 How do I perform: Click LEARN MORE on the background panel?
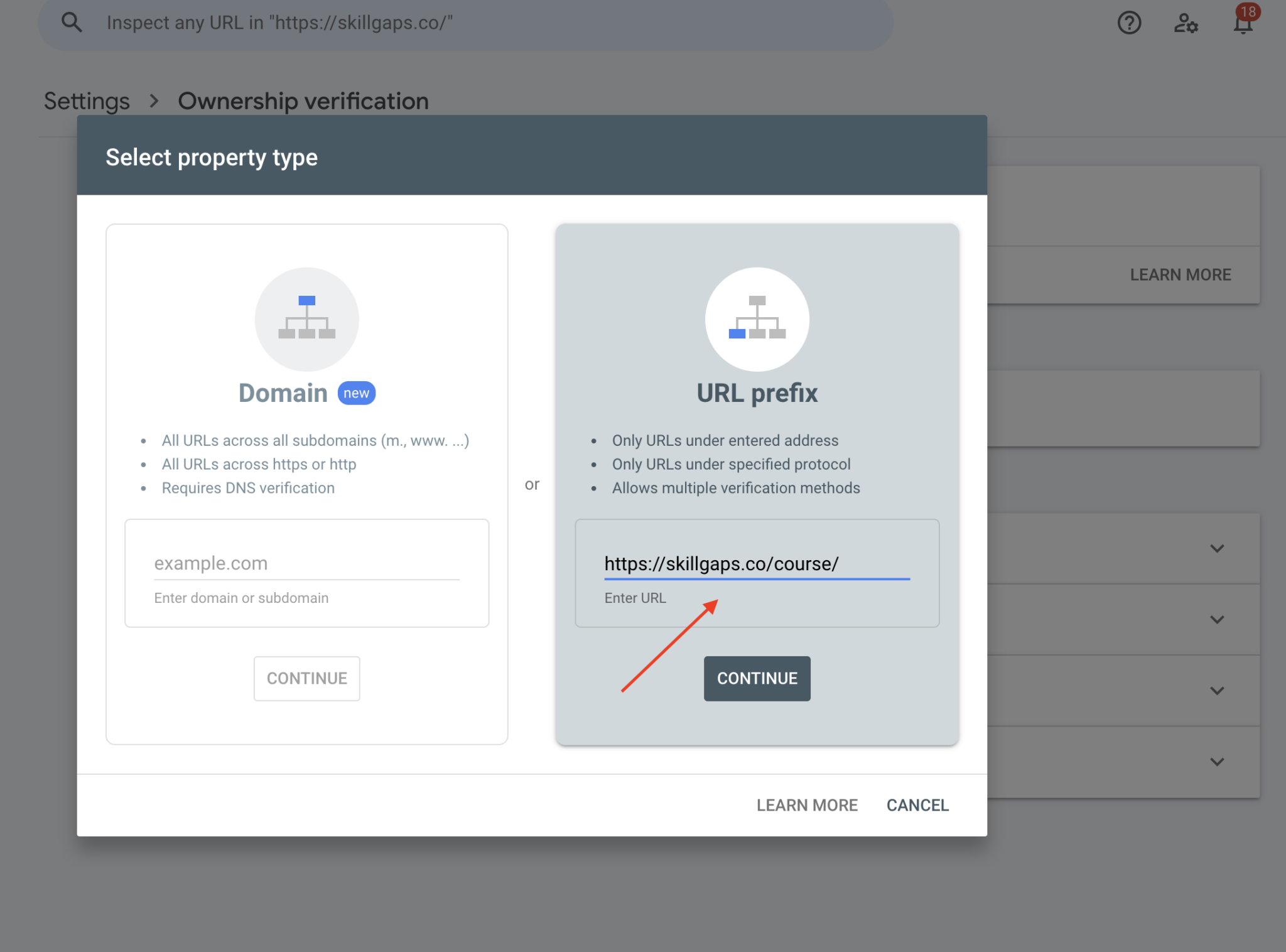1181,274
